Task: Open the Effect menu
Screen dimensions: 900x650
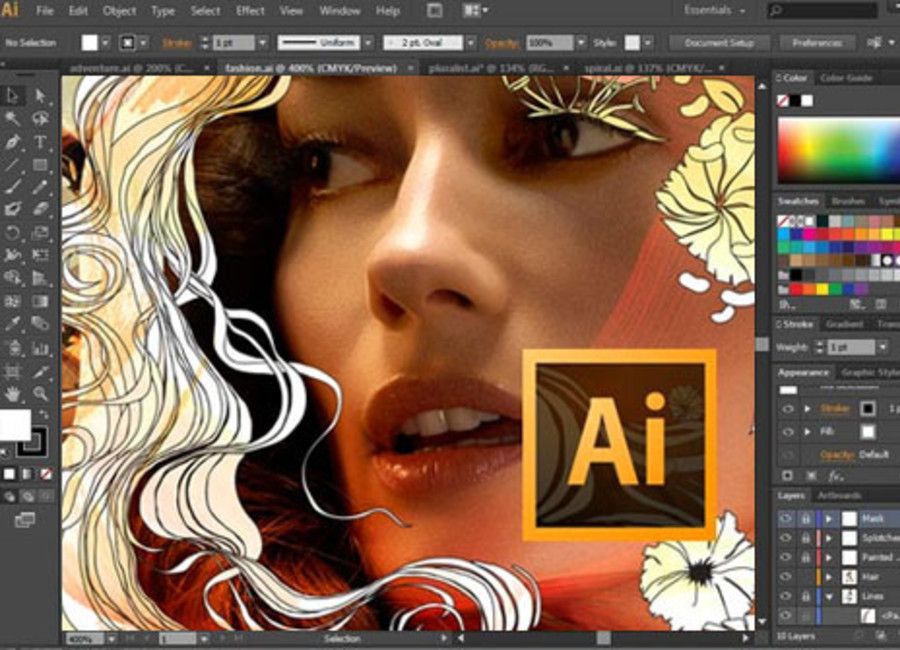Action: point(250,11)
